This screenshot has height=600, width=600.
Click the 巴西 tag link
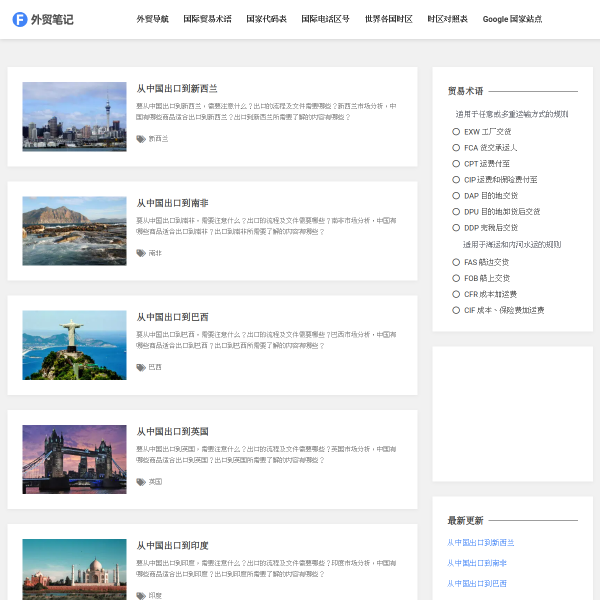click(x=155, y=367)
